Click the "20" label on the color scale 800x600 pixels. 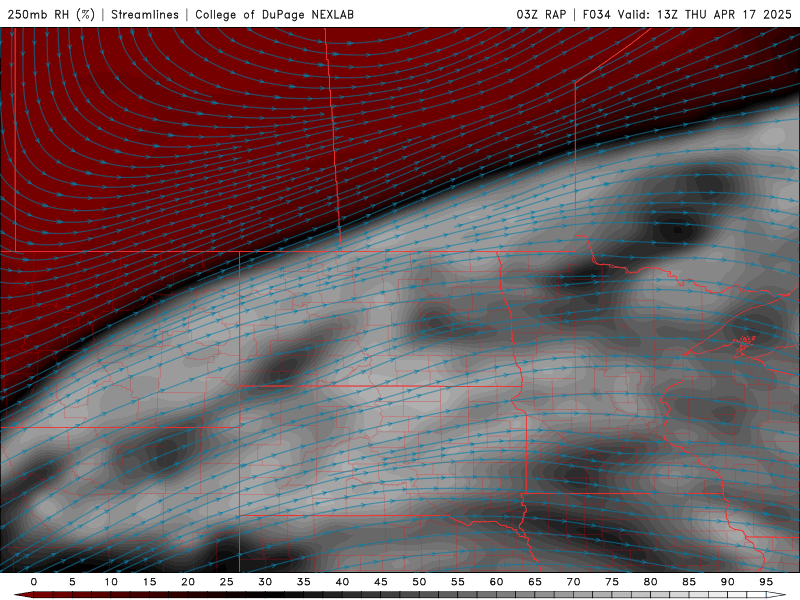click(x=188, y=582)
